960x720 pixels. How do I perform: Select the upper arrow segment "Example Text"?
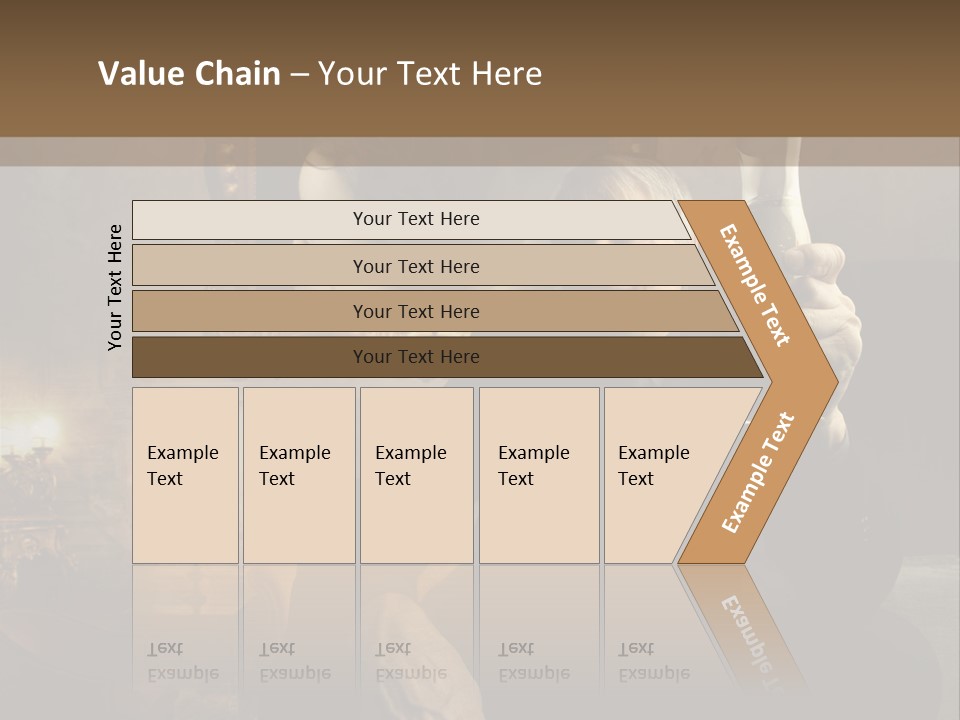click(755, 285)
